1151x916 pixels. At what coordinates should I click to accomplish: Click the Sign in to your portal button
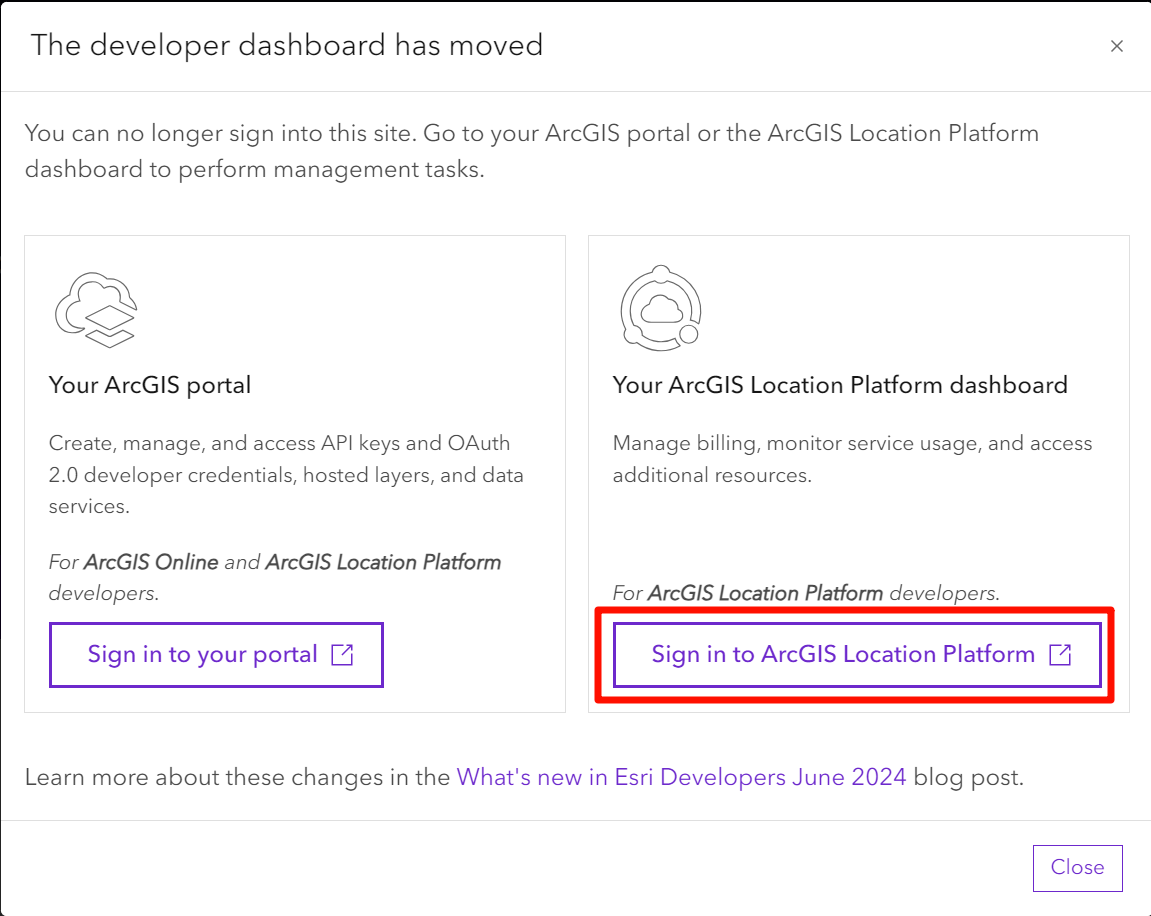[217, 655]
